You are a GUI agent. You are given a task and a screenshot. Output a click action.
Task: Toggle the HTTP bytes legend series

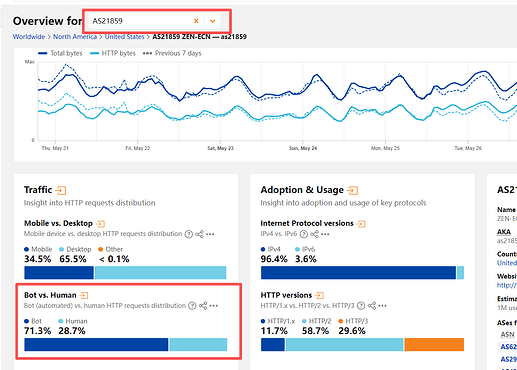(113, 53)
